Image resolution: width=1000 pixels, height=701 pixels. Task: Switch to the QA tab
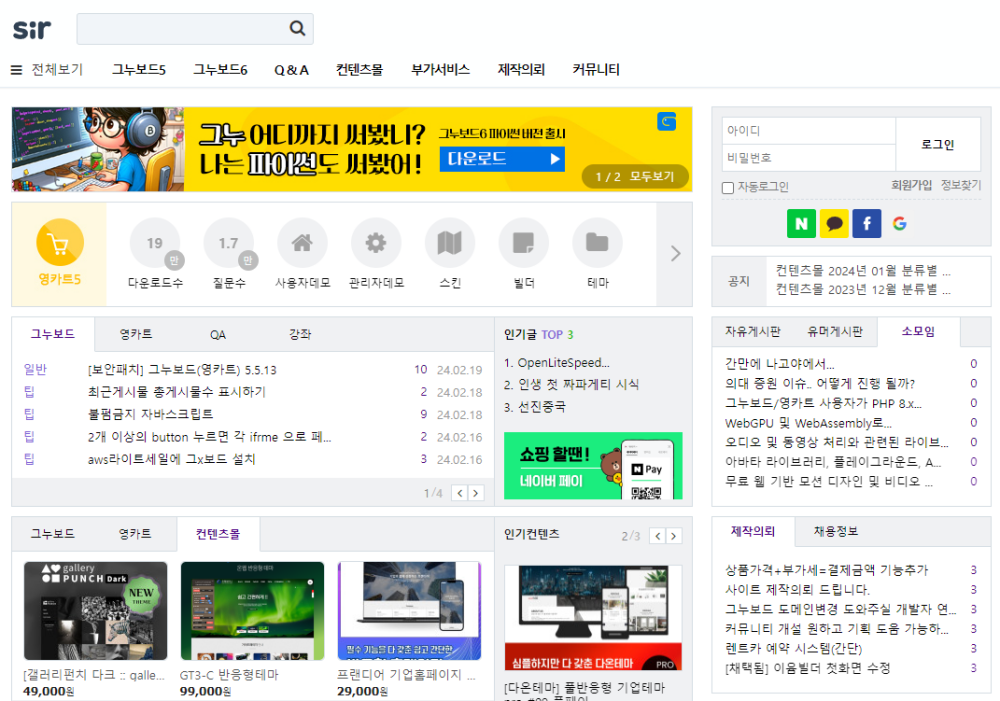(x=217, y=334)
